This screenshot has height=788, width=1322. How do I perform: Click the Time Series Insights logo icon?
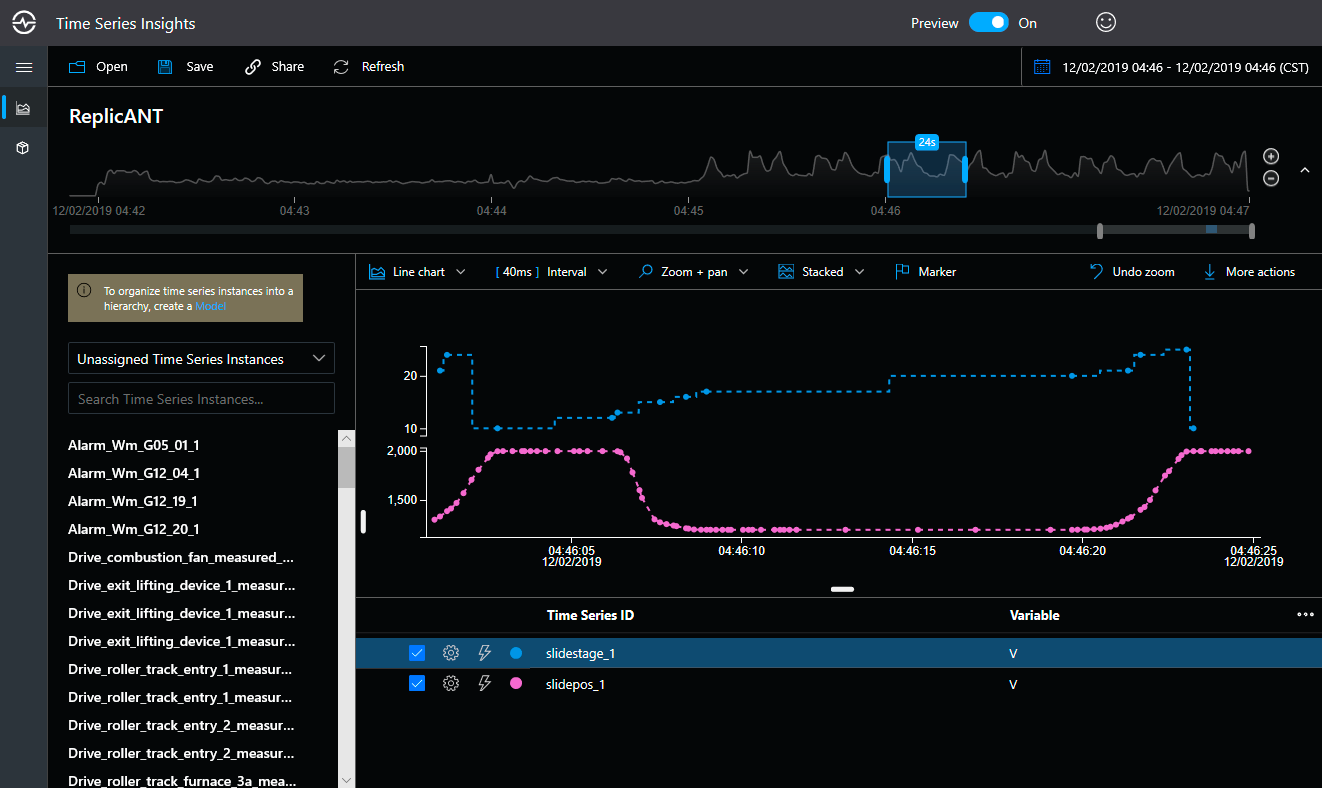tap(24, 22)
